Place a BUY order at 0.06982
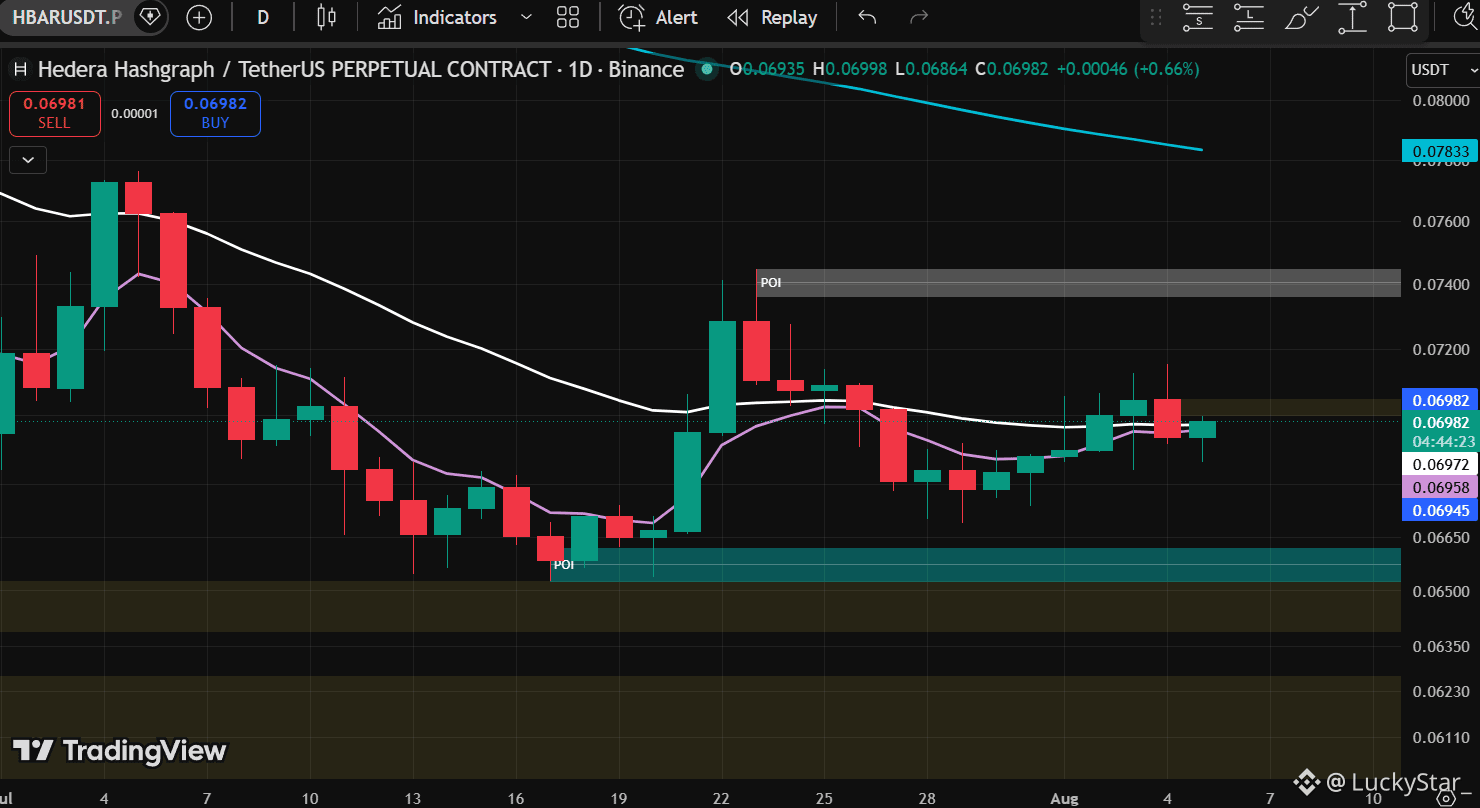Screen dimensions: 1480x808 [215, 113]
